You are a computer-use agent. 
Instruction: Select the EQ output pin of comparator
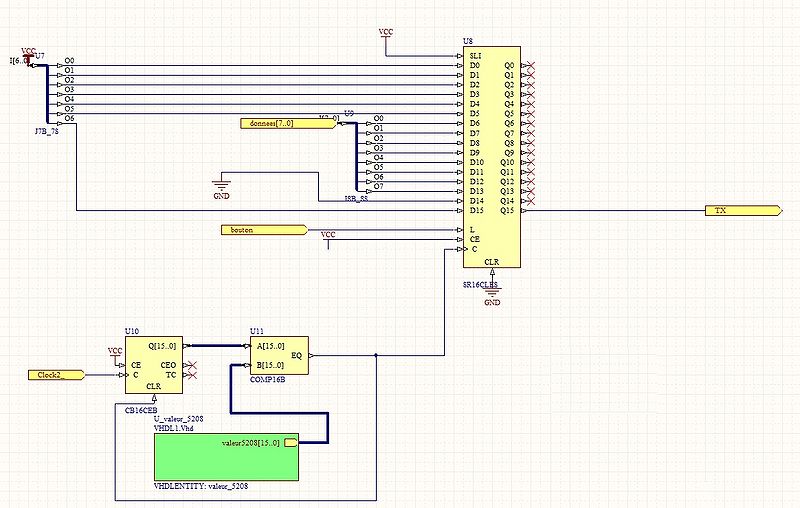click(297, 355)
